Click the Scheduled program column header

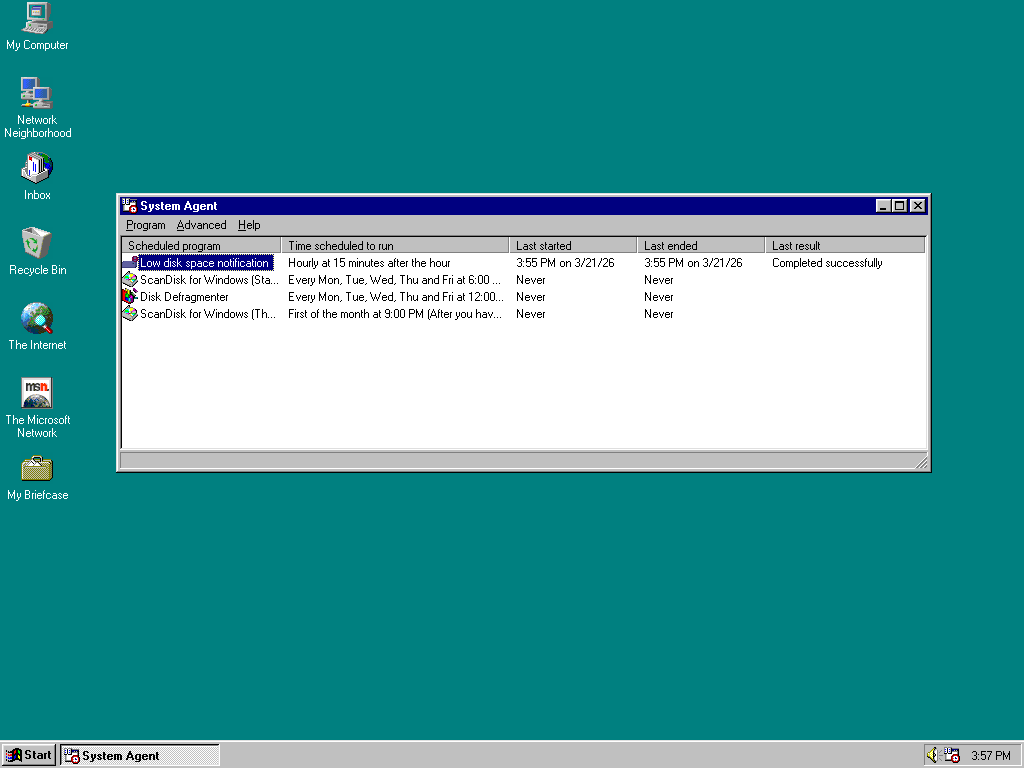pos(201,245)
